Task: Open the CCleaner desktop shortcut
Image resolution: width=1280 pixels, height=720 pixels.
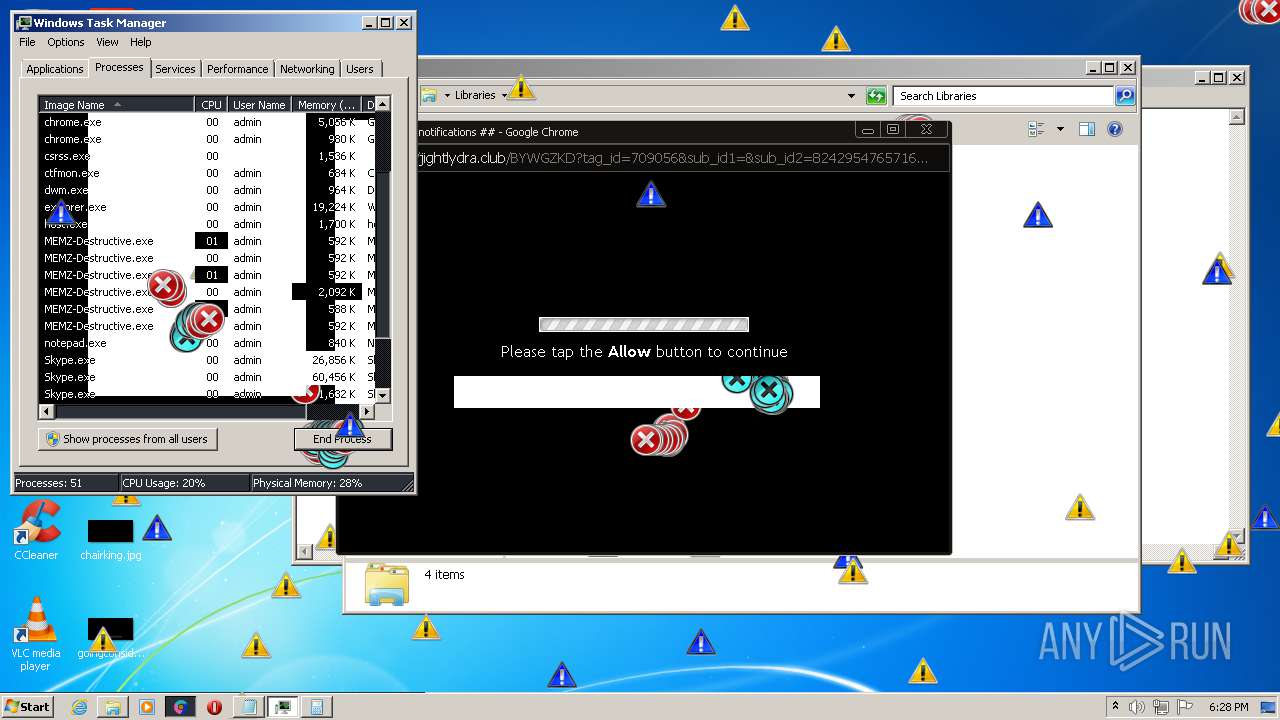Action: (x=36, y=530)
